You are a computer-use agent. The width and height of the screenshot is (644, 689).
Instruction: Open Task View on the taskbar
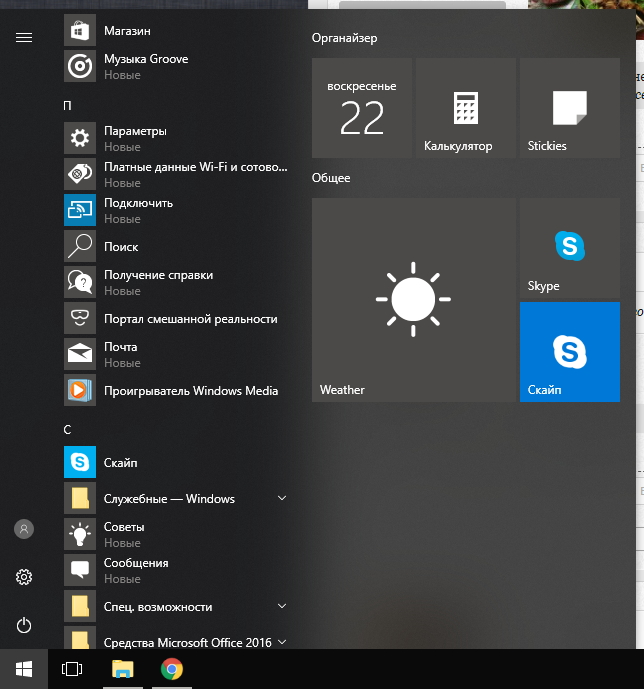[72, 669]
